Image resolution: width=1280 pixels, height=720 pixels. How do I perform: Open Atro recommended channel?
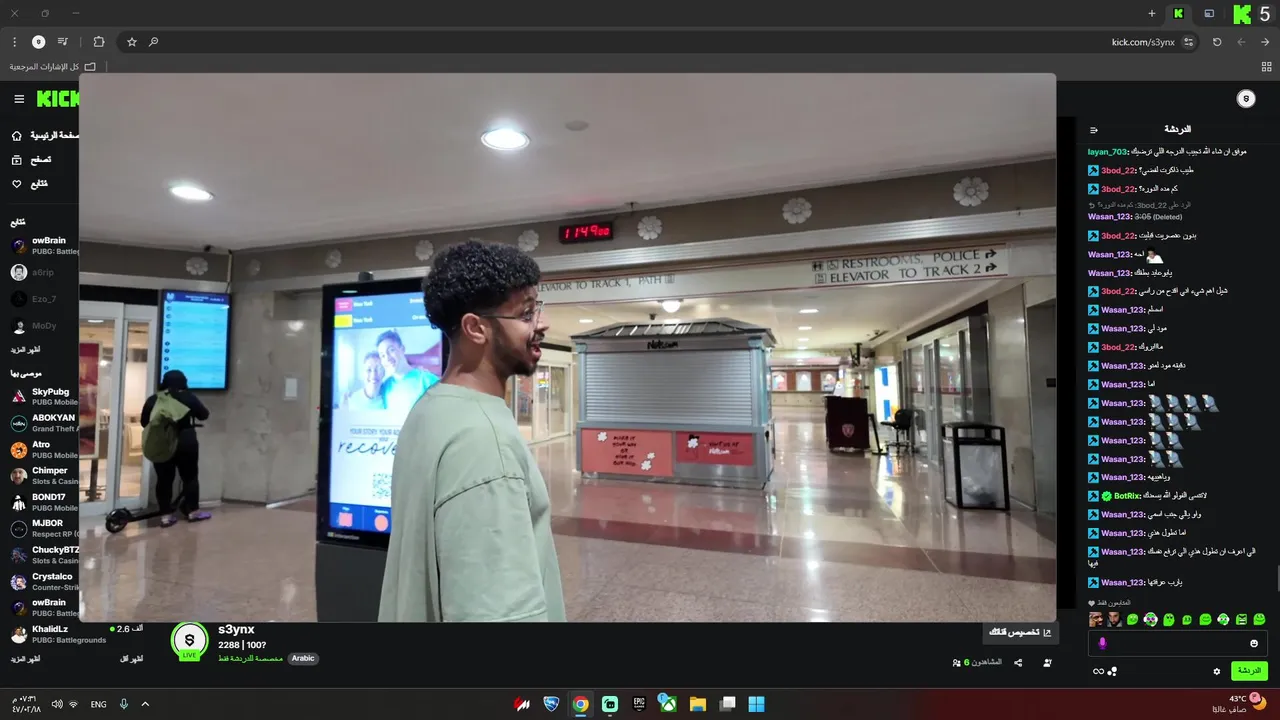click(x=43, y=450)
